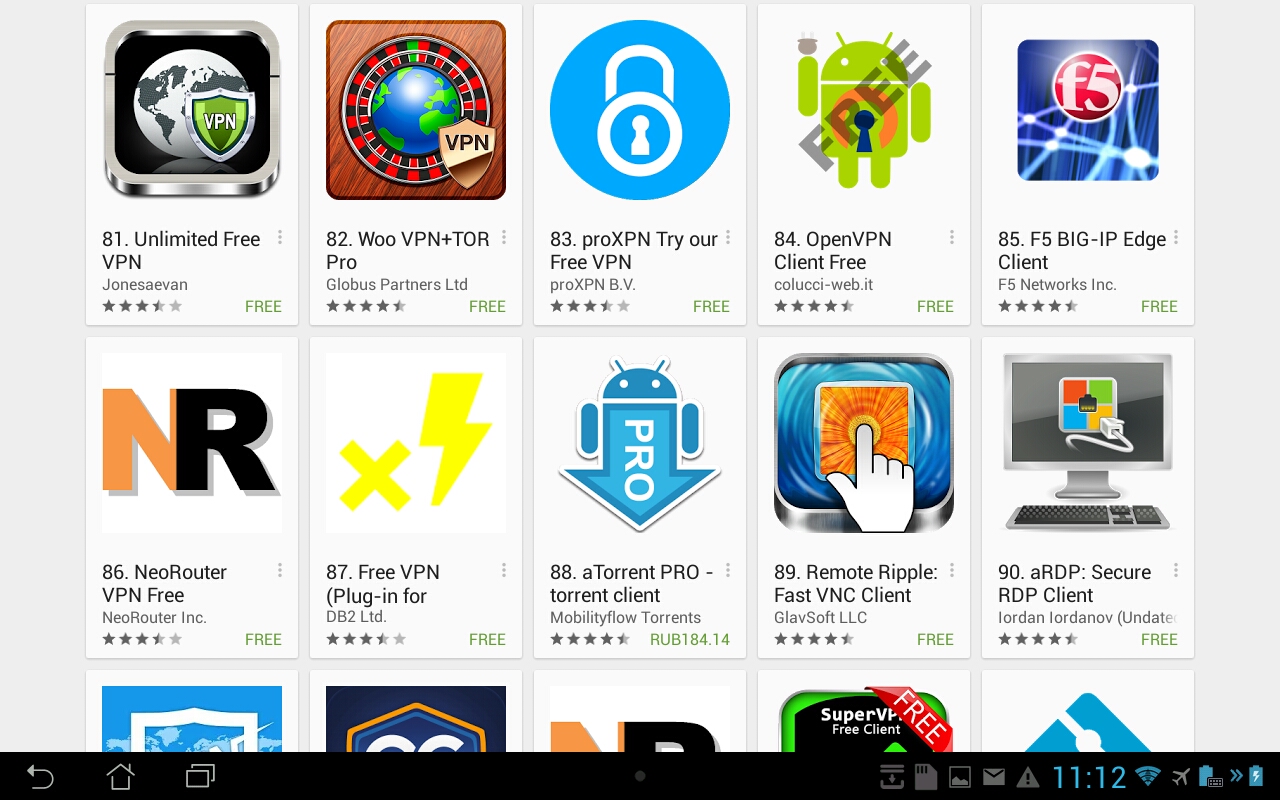Tap the NeoRouter VPN Free NR icon
The image size is (1280, 800).
coord(192,443)
